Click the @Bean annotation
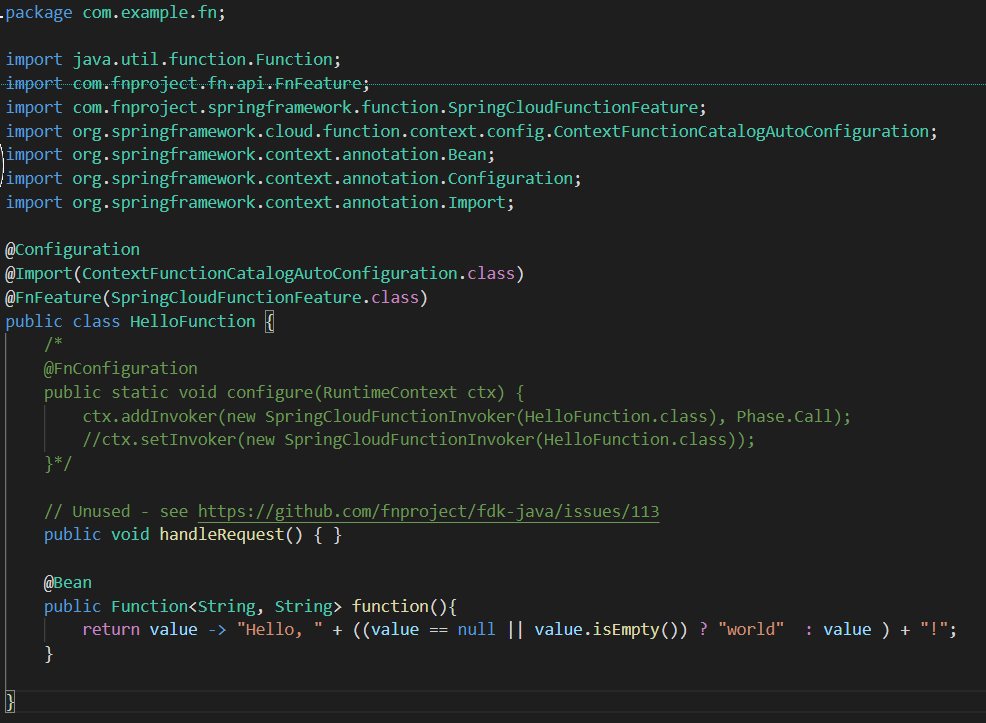This screenshot has height=723, width=986. [x=68, y=583]
